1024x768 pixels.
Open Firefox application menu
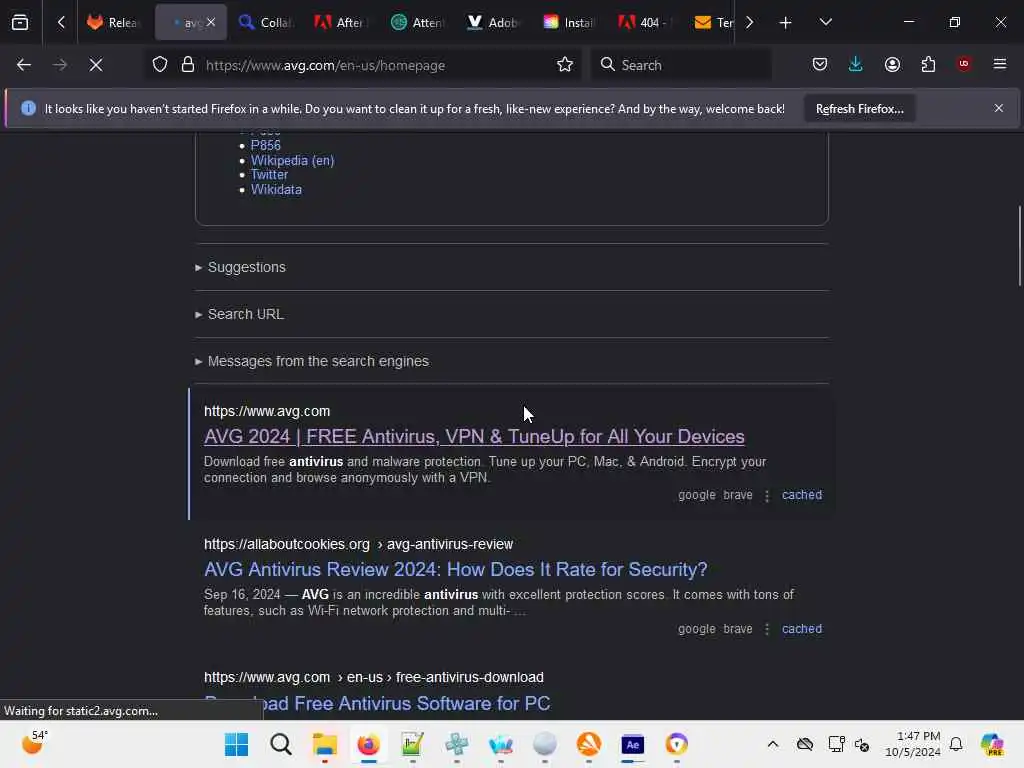1000,64
